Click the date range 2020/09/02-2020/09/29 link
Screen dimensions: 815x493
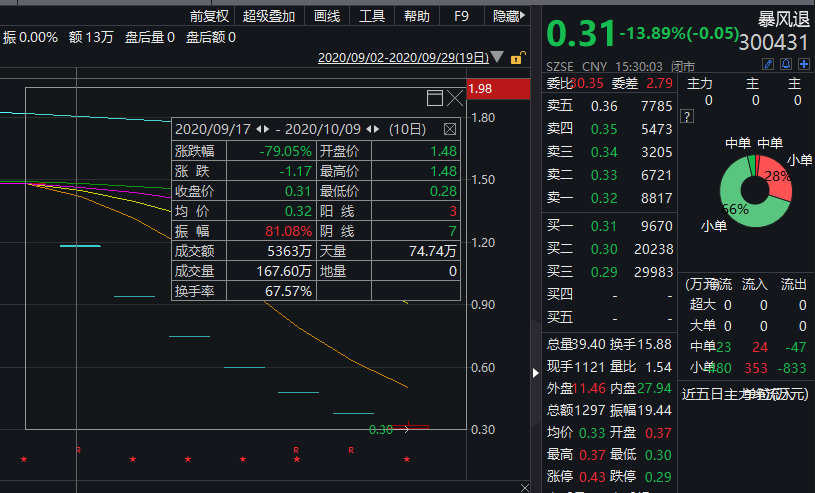403,57
